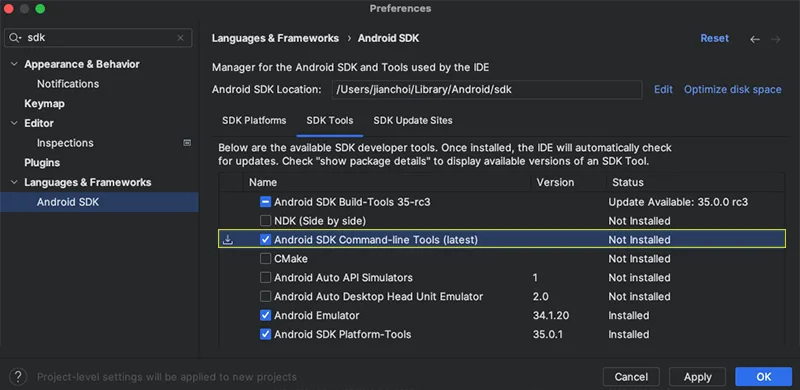Viewport: 800px width, 390px height.
Task: Collapse Languages & Frameworks section
Action: point(14,183)
